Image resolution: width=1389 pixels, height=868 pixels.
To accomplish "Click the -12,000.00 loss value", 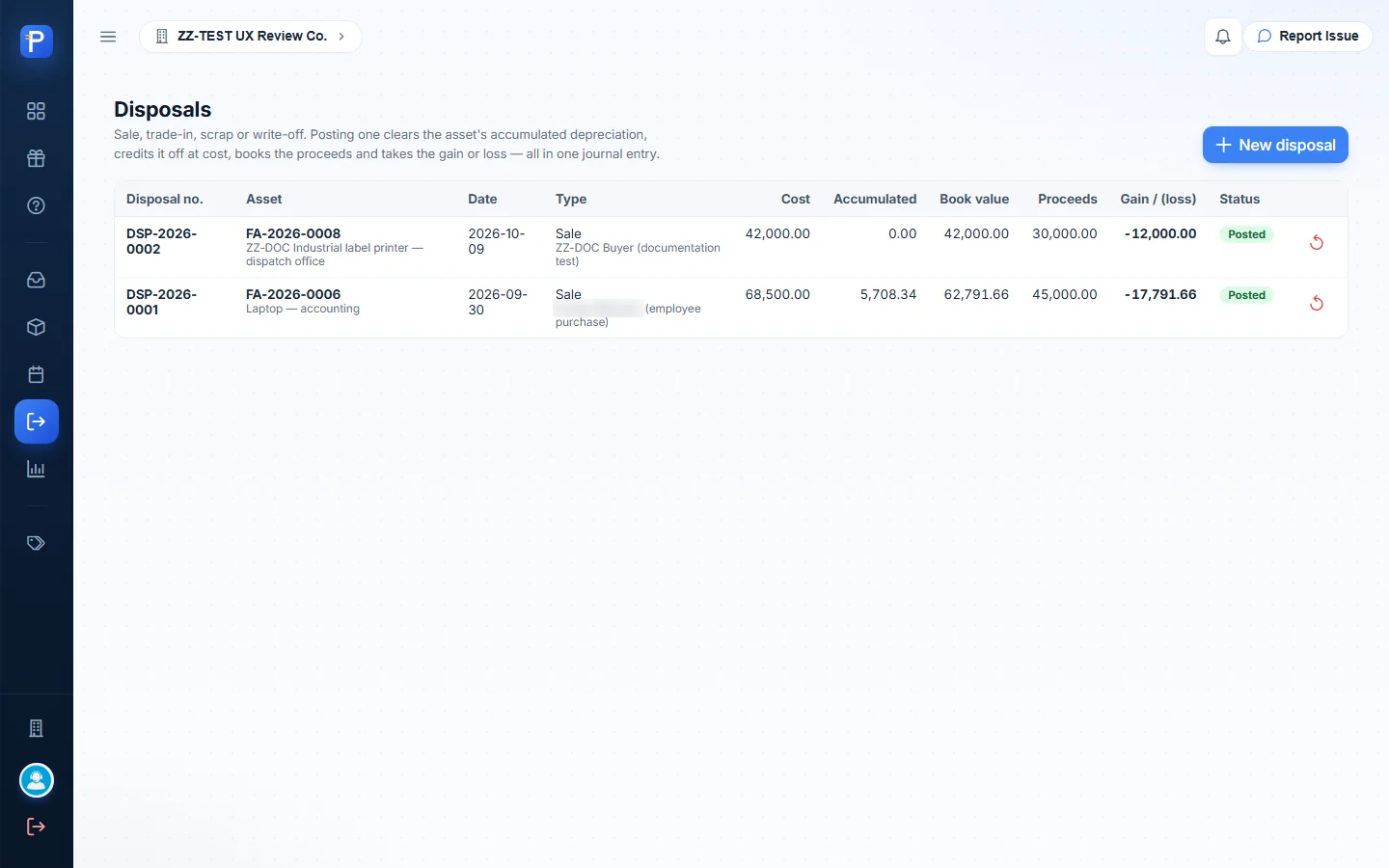I will [1160, 233].
